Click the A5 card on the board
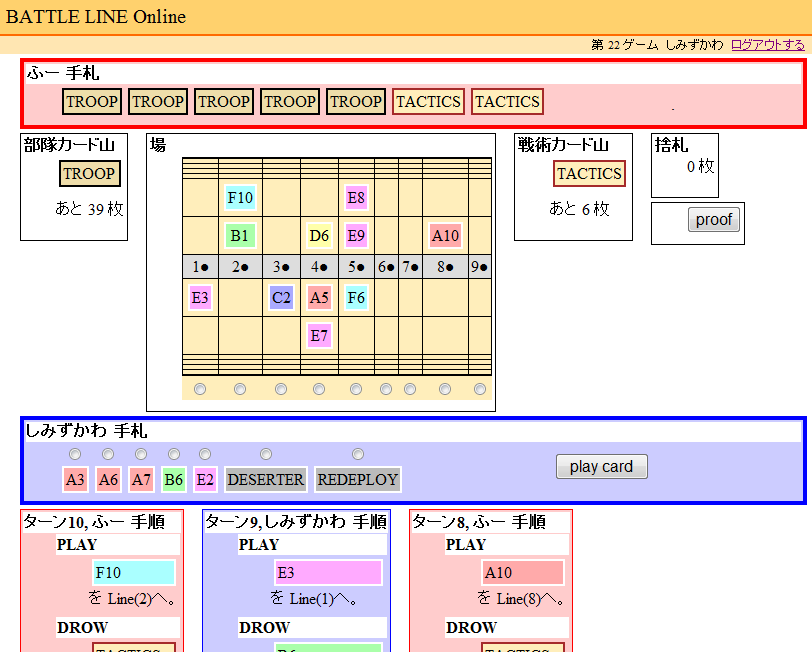The width and height of the screenshot is (812, 652). click(319, 298)
